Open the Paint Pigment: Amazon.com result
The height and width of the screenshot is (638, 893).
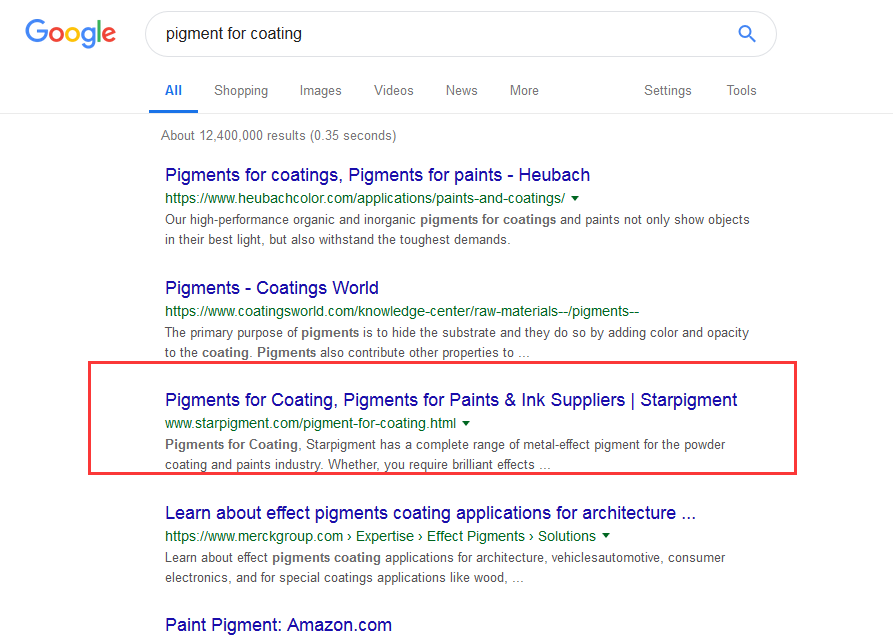point(278,625)
